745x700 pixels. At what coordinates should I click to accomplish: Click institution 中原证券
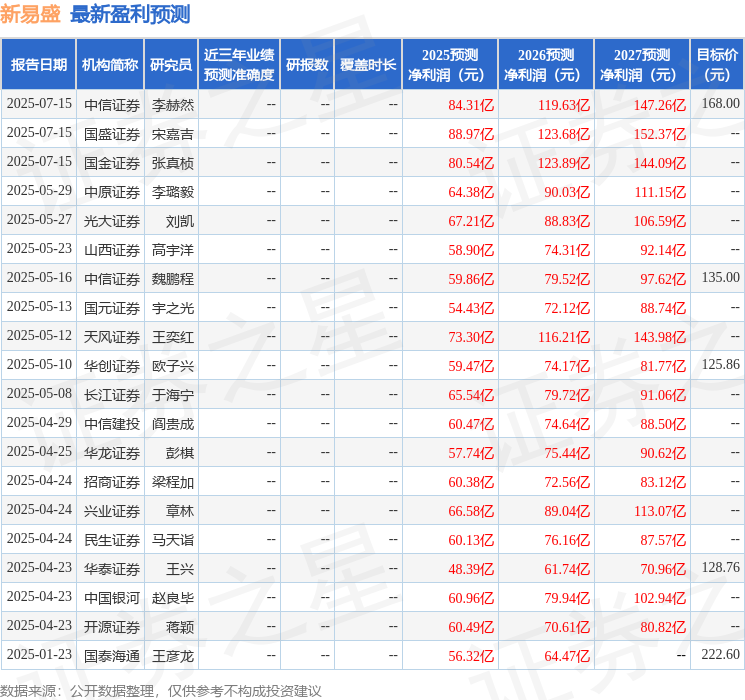(112, 192)
